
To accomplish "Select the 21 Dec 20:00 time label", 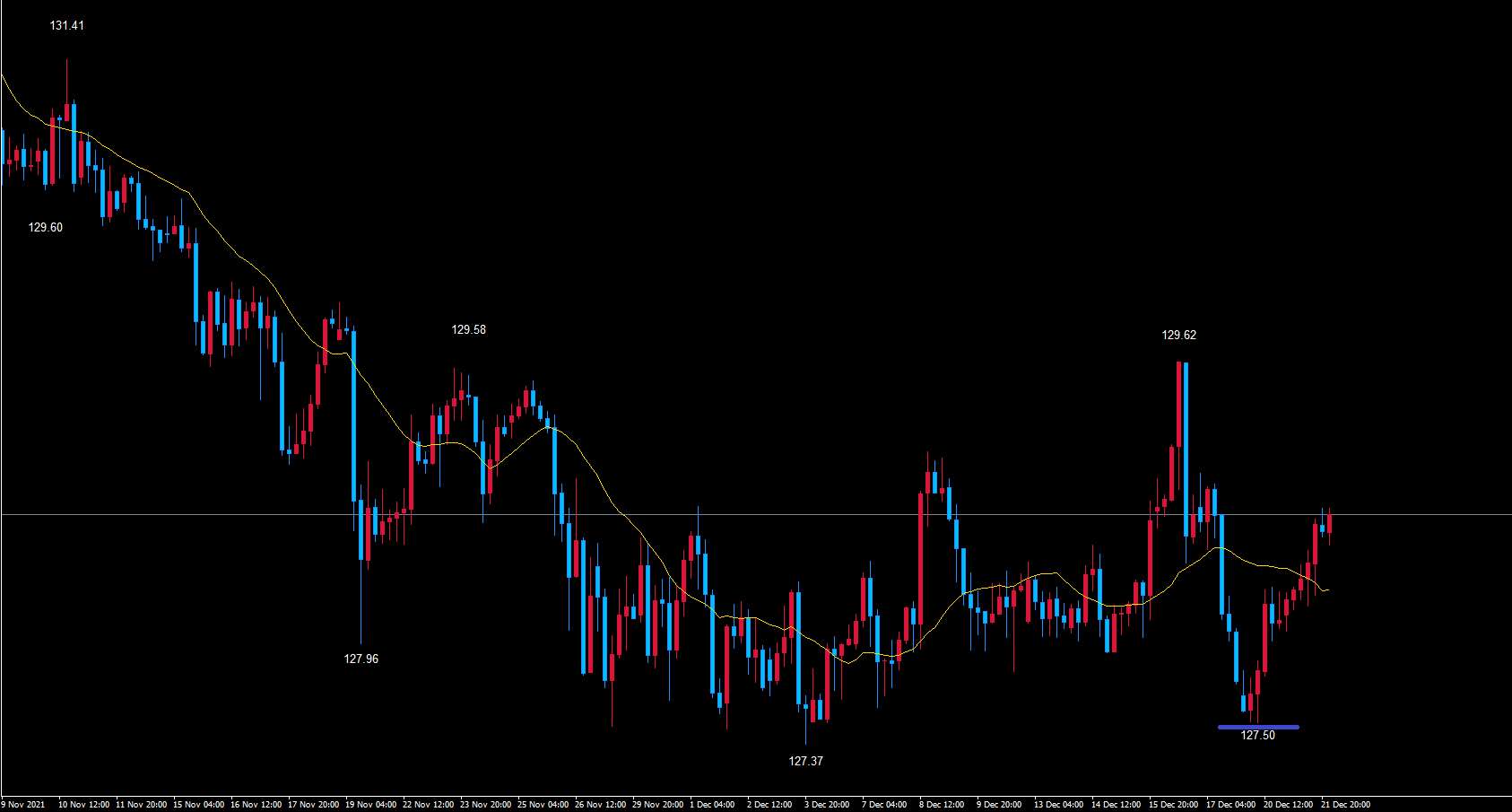I will pyautogui.click(x=1345, y=804).
